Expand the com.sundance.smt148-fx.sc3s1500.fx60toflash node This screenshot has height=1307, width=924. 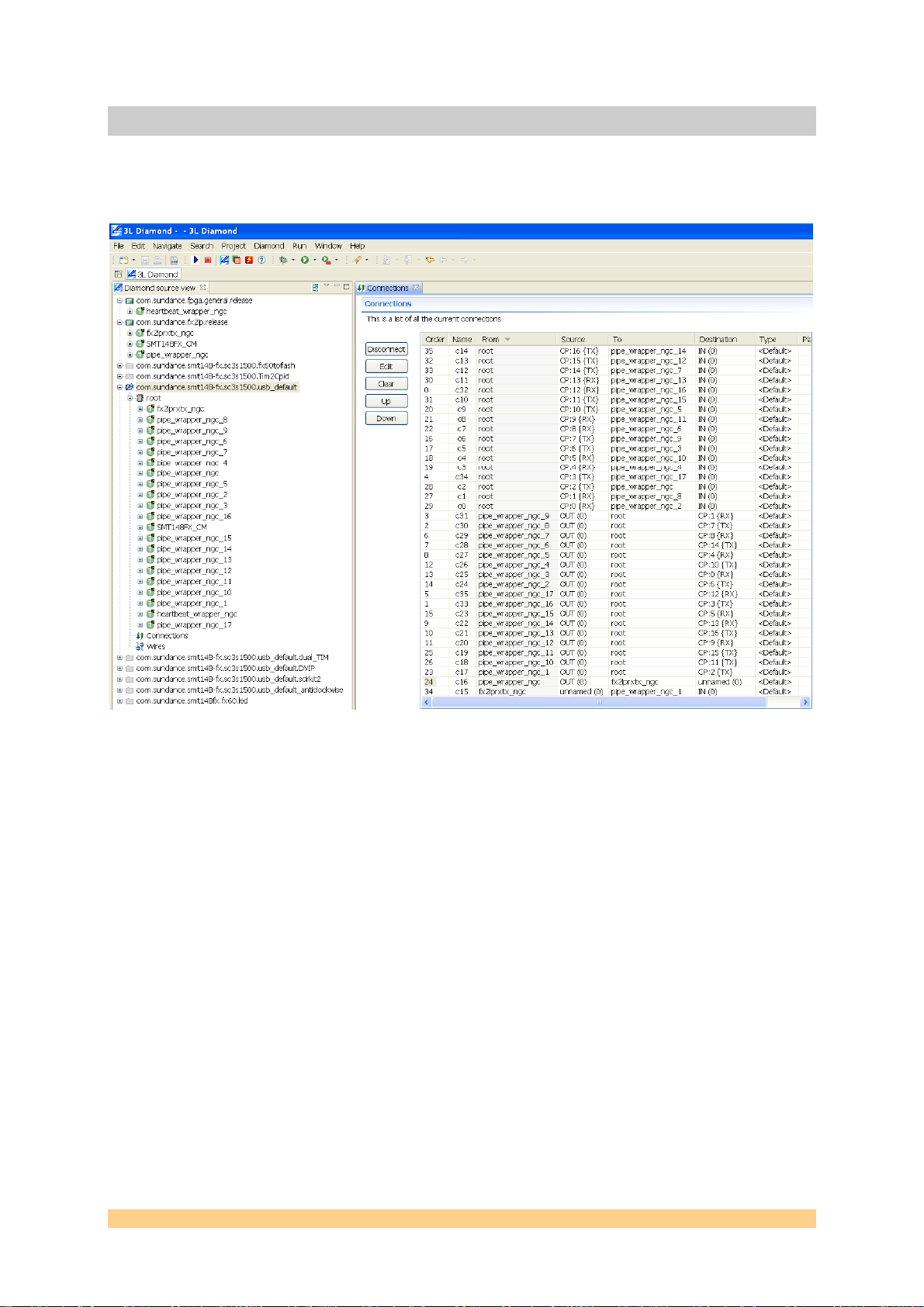click(119, 365)
